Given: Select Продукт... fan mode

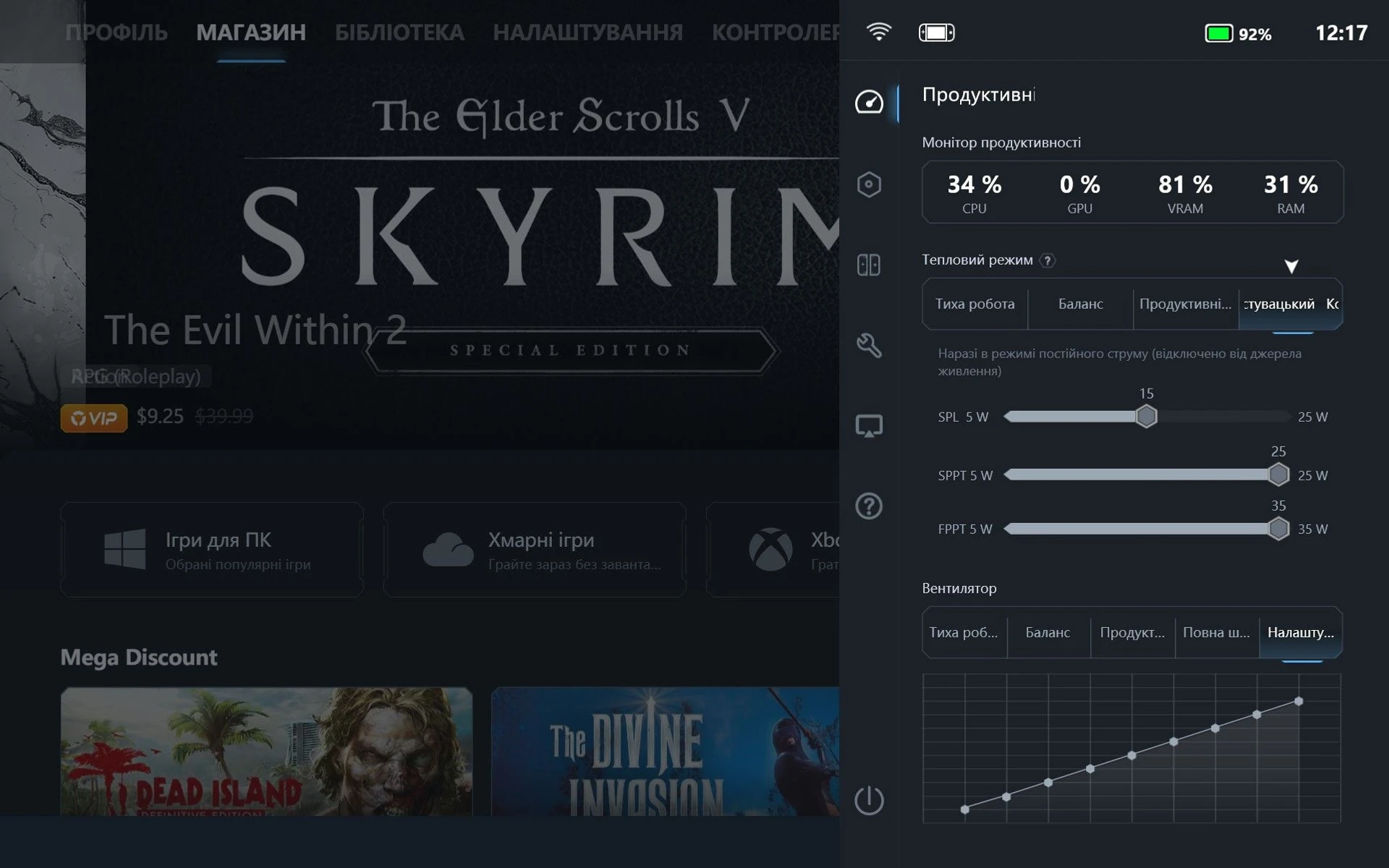Looking at the screenshot, I should click(1132, 632).
